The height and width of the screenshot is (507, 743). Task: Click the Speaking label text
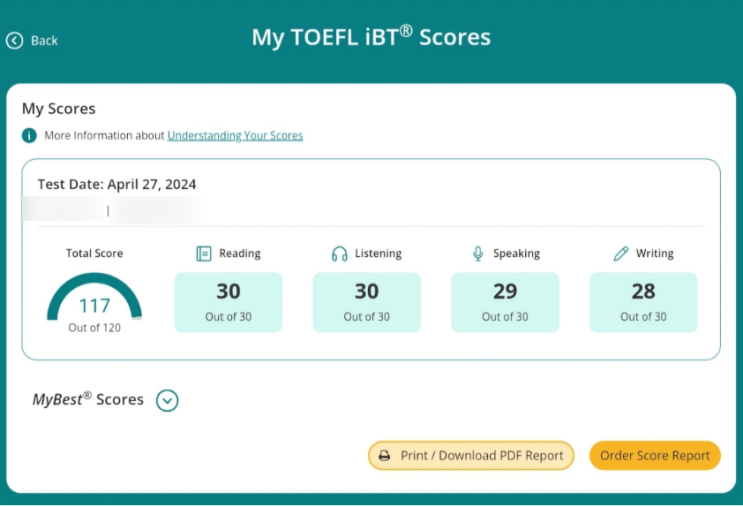click(x=516, y=254)
